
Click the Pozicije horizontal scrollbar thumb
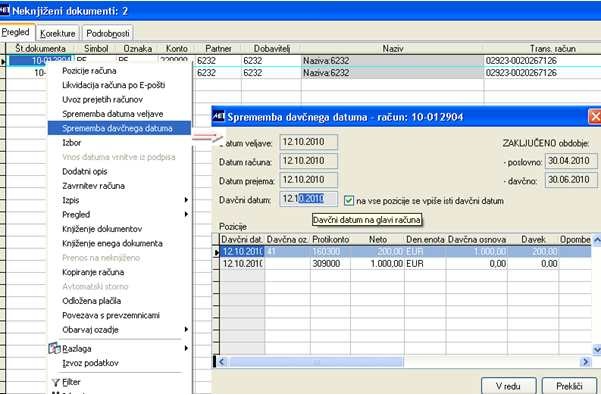316,362
